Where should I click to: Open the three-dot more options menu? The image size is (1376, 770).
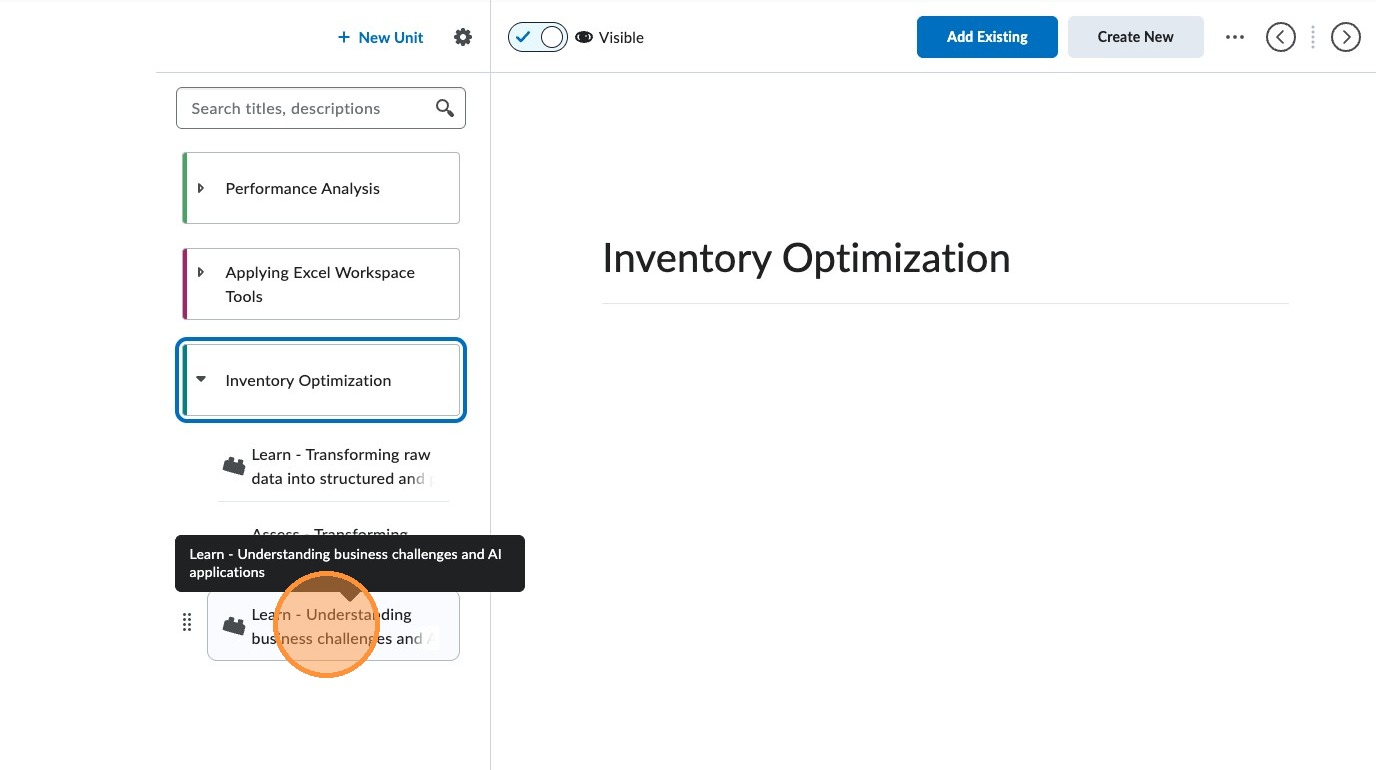click(x=1235, y=37)
